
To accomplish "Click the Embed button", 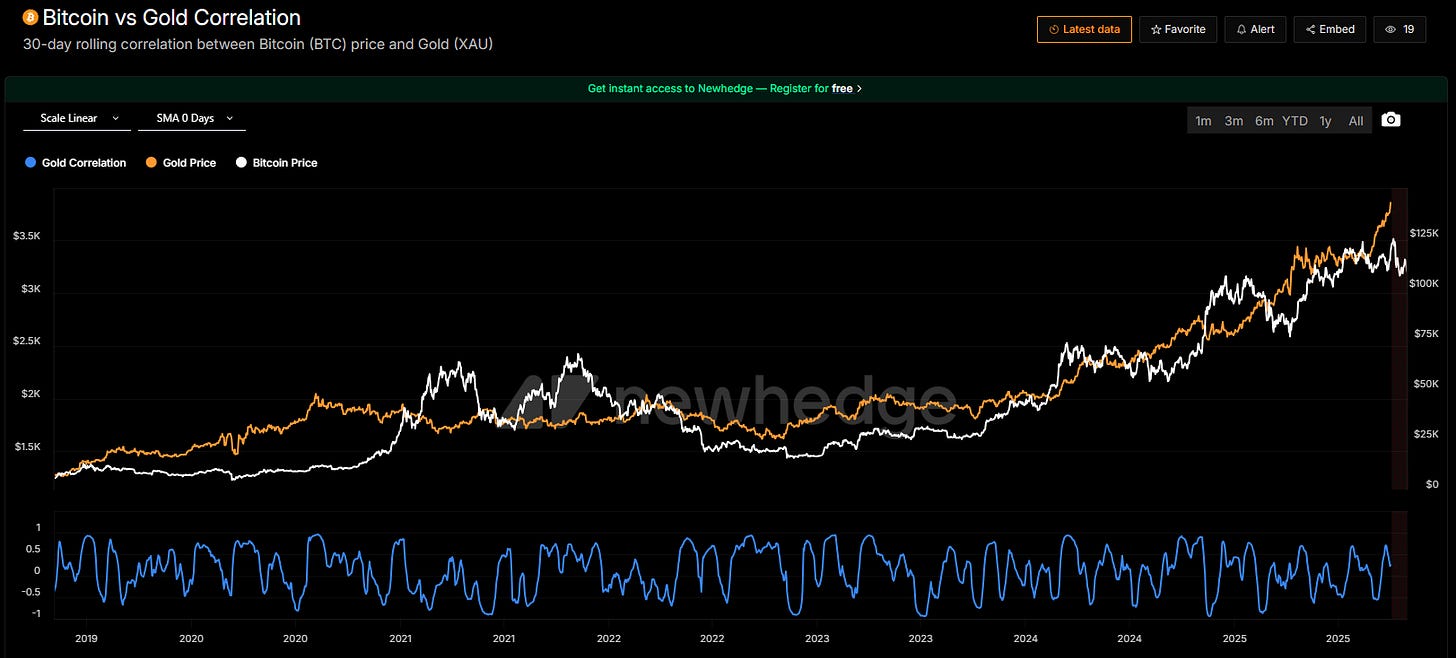I will click(1330, 29).
